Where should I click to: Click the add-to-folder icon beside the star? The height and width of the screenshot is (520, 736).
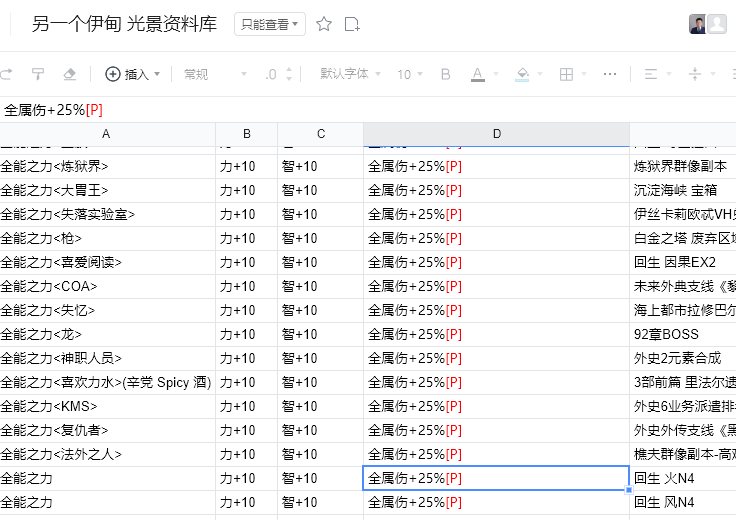pyautogui.click(x=352, y=24)
